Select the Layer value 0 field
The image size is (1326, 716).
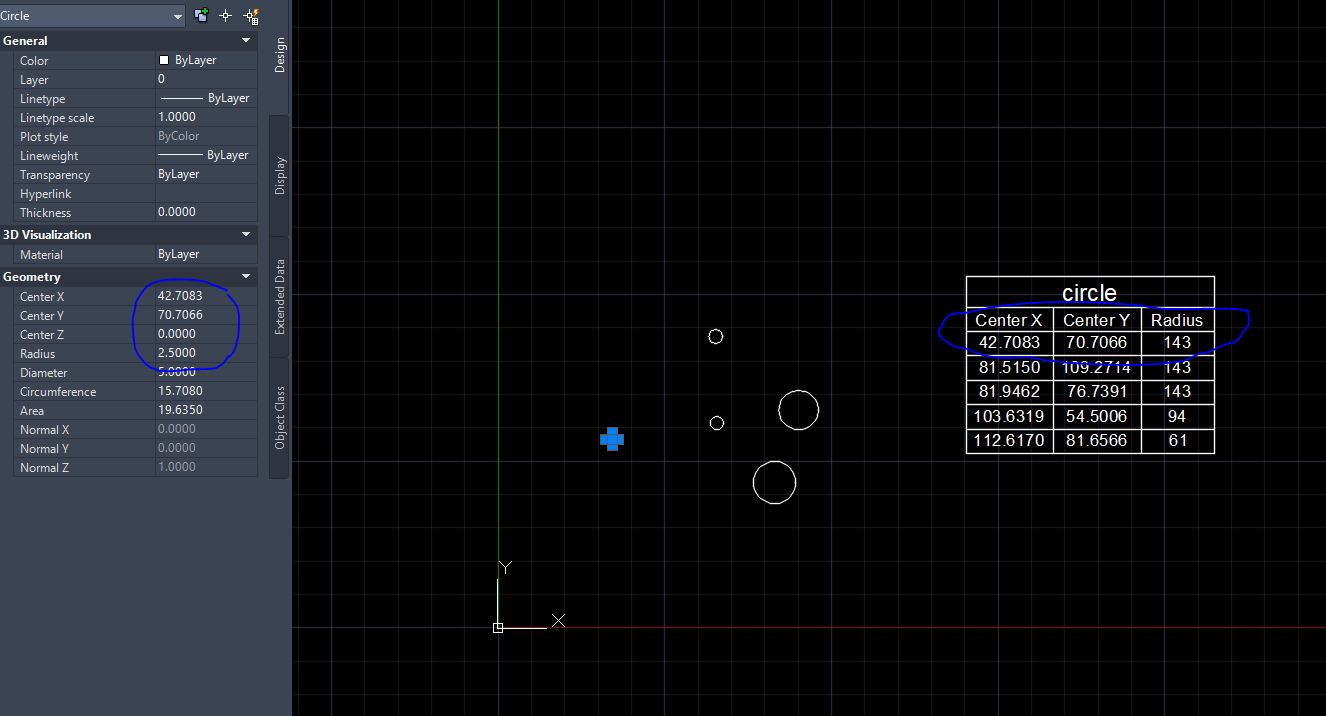click(206, 79)
